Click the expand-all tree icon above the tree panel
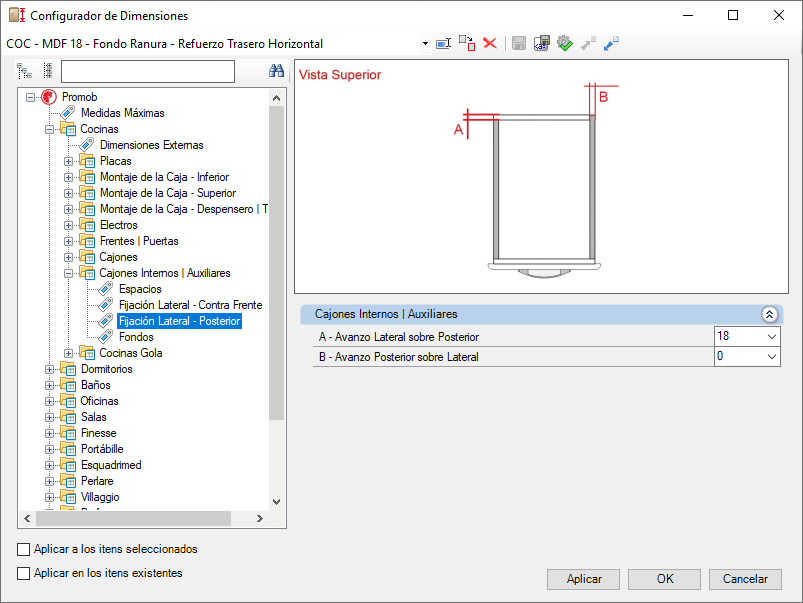Viewport: 803px width, 603px height. [x=24, y=71]
